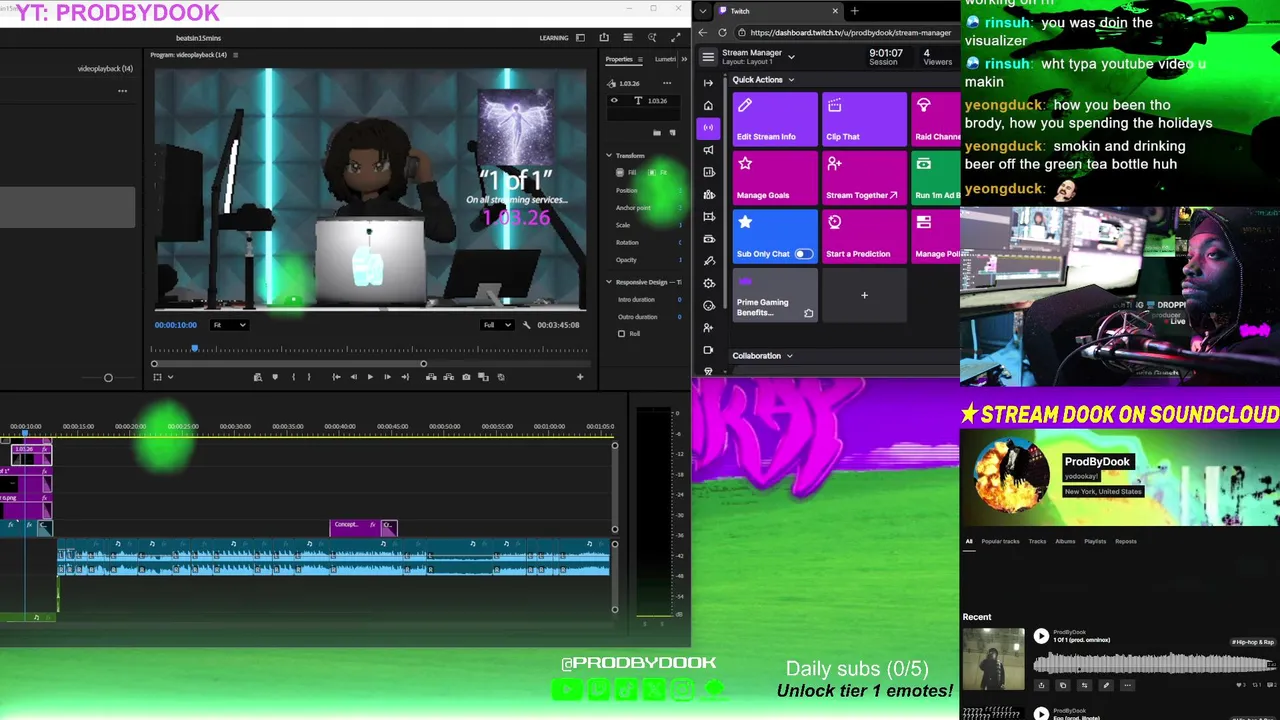The height and width of the screenshot is (720, 1280).
Task: Collapse the Transform section
Action: tap(609, 156)
